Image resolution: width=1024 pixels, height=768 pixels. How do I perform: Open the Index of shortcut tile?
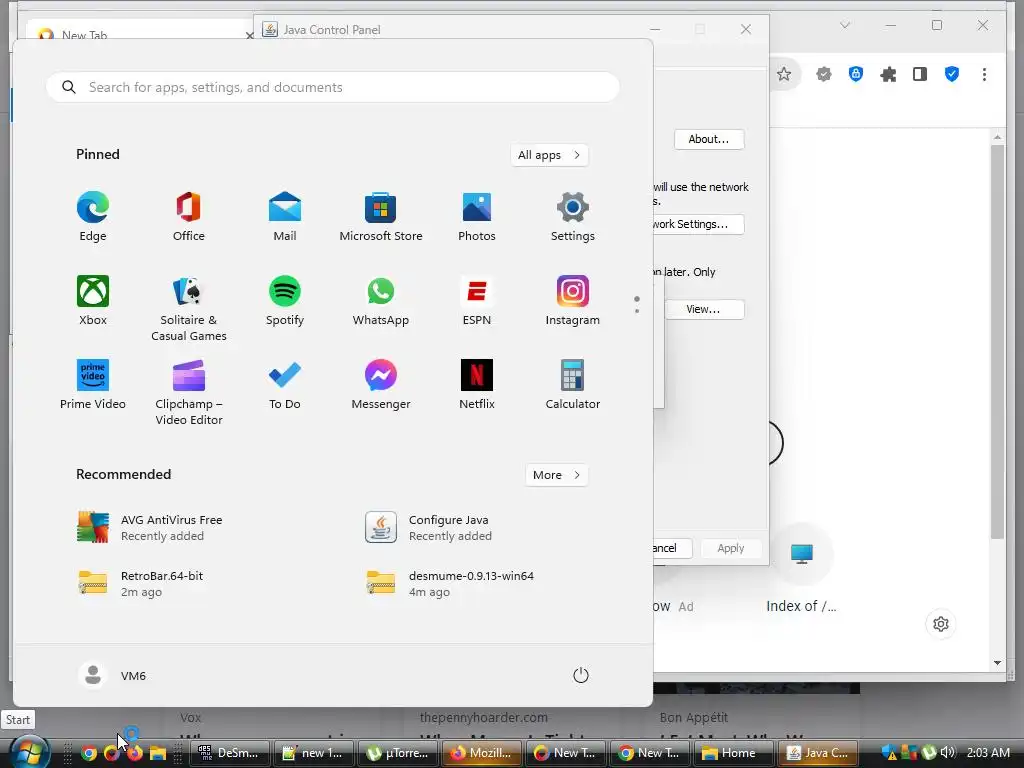pyautogui.click(x=801, y=568)
